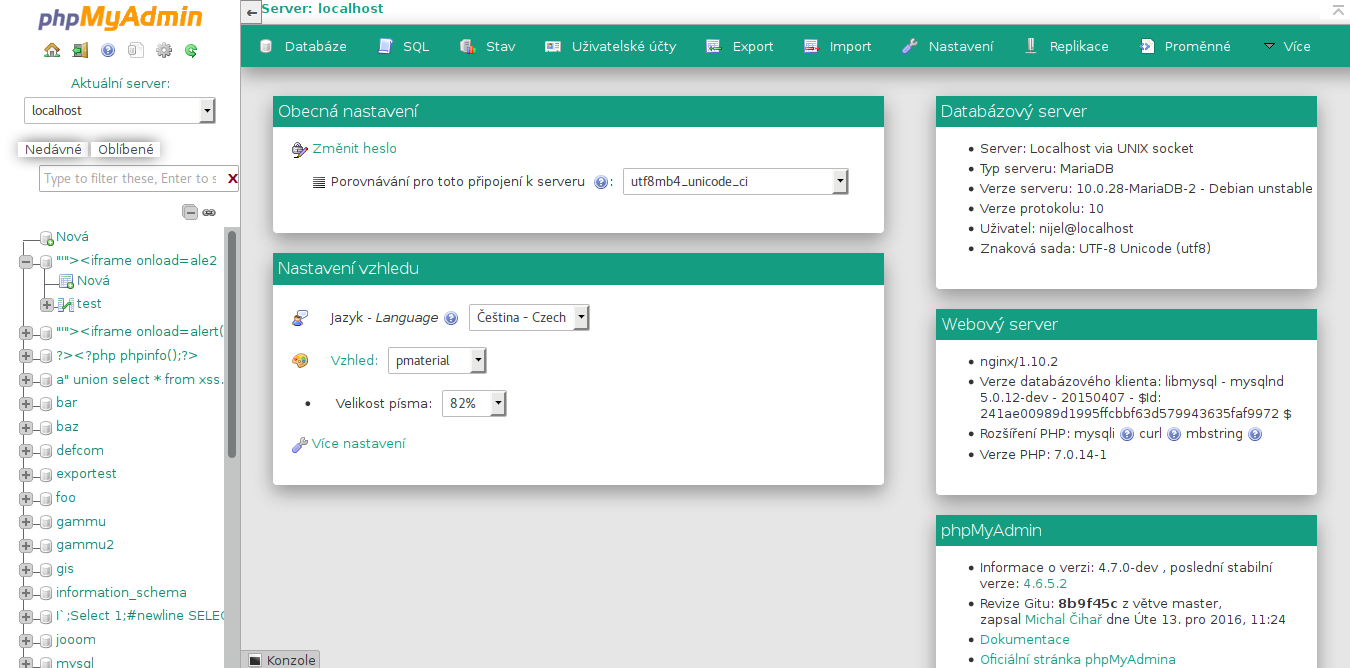Click the Změnit heslo link
Screen dimensions: 1350x668
354,149
